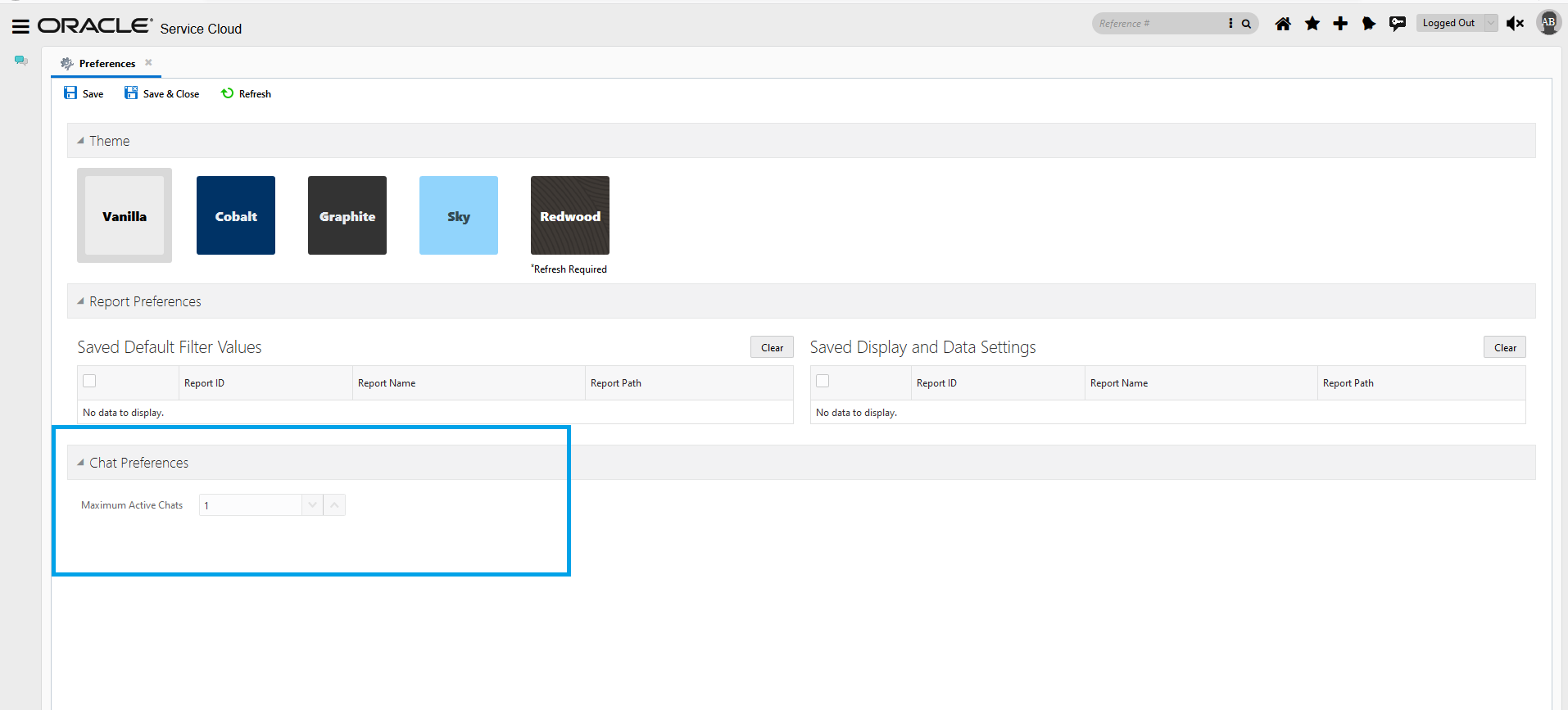This screenshot has width=1568, height=710.
Task: Click 'No data to display.' in Display Settings
Action: point(857,413)
